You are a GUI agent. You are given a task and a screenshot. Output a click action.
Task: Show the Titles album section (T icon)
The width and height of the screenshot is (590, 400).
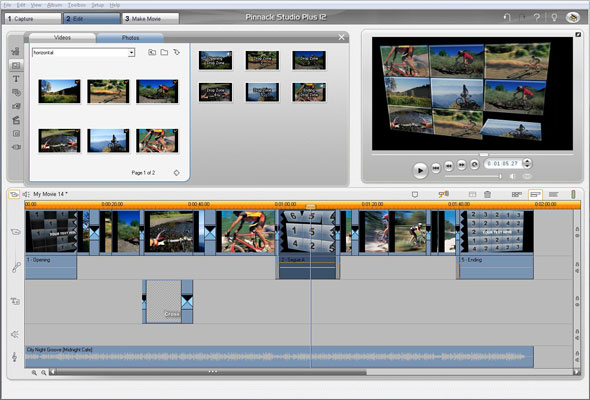click(x=16, y=79)
